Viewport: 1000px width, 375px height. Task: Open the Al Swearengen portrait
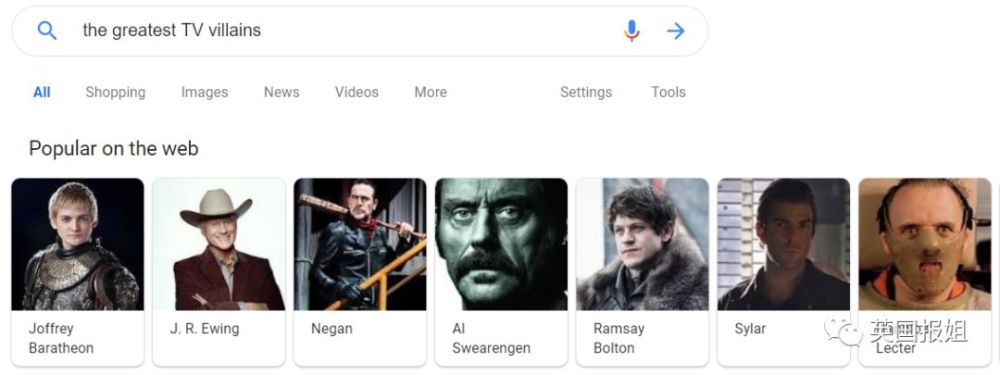pyautogui.click(x=501, y=244)
